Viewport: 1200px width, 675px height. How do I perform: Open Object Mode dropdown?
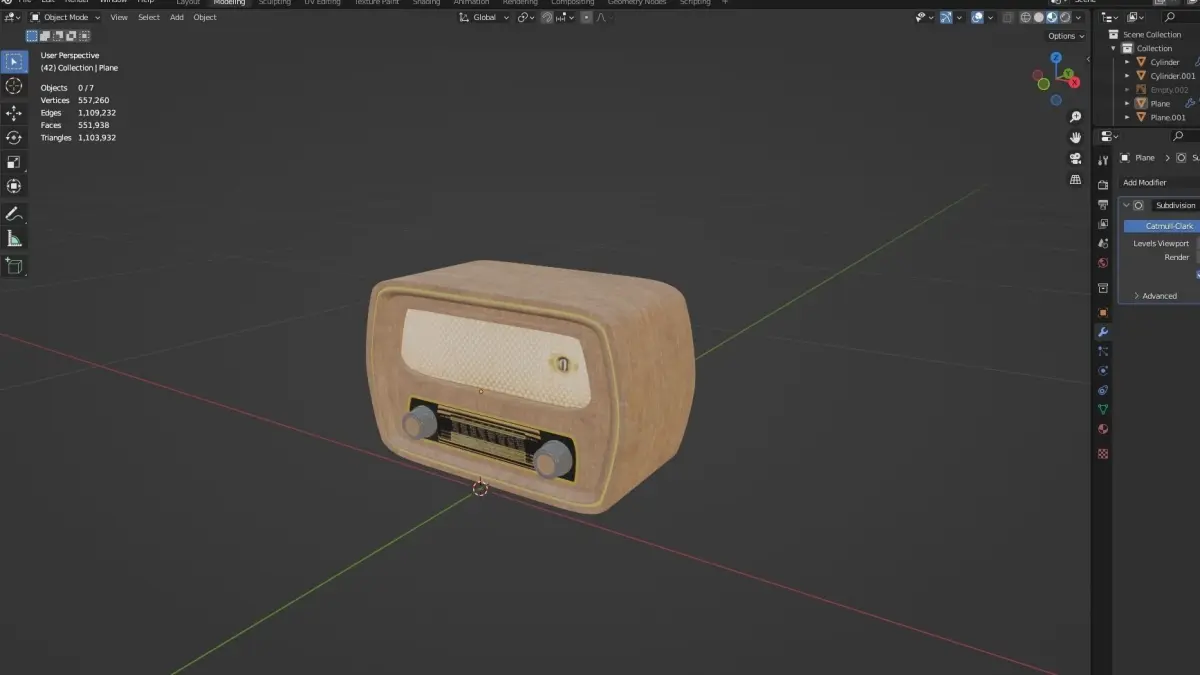(x=65, y=17)
